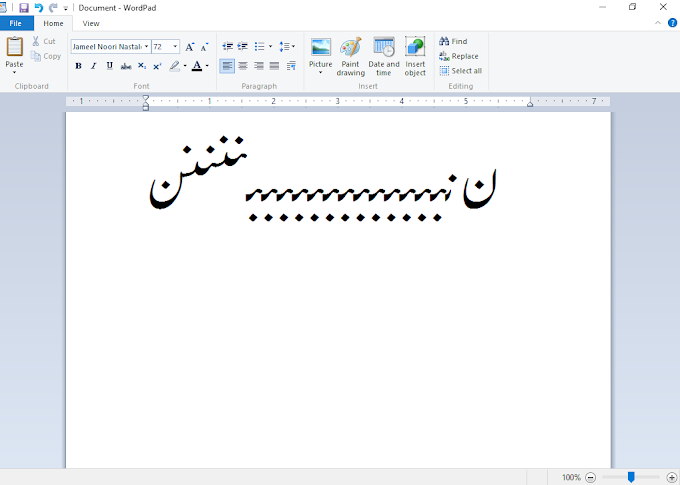Open text color dropdown arrow

click(207, 66)
